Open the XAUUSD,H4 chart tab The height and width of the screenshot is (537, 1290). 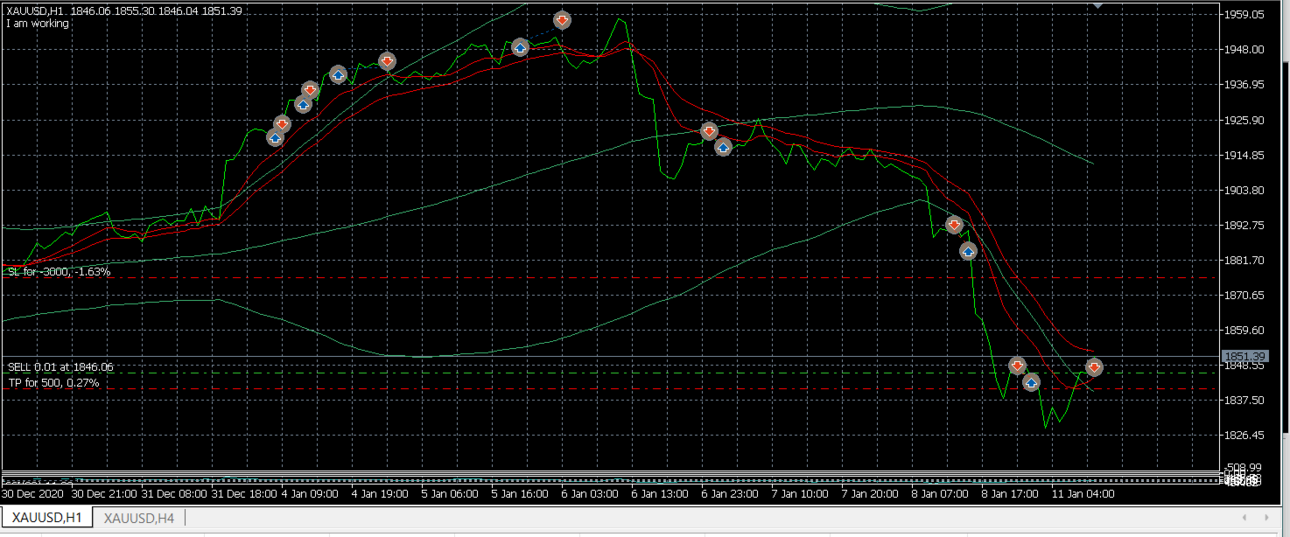coord(139,517)
